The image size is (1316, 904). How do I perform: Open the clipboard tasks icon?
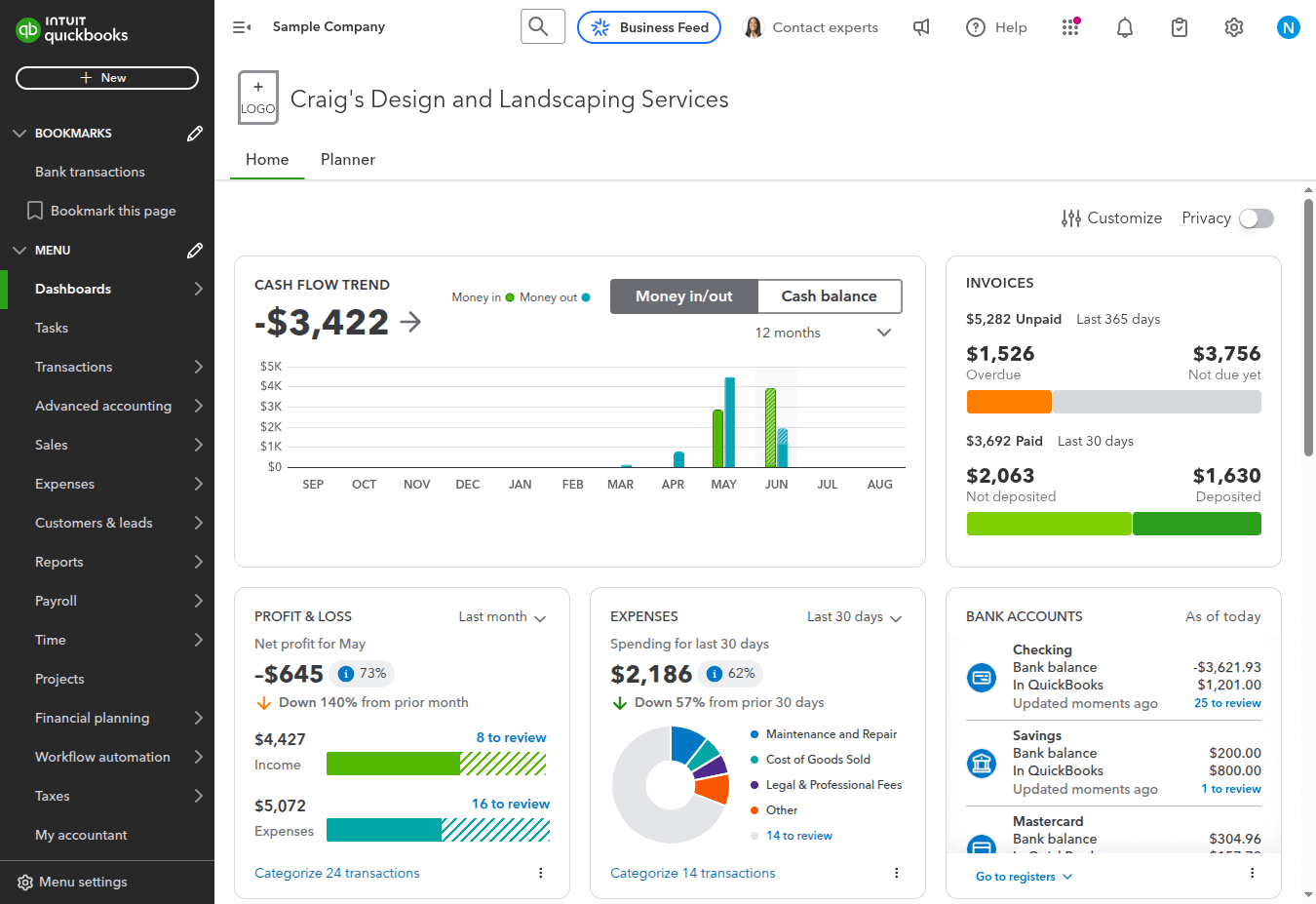coord(1180,27)
